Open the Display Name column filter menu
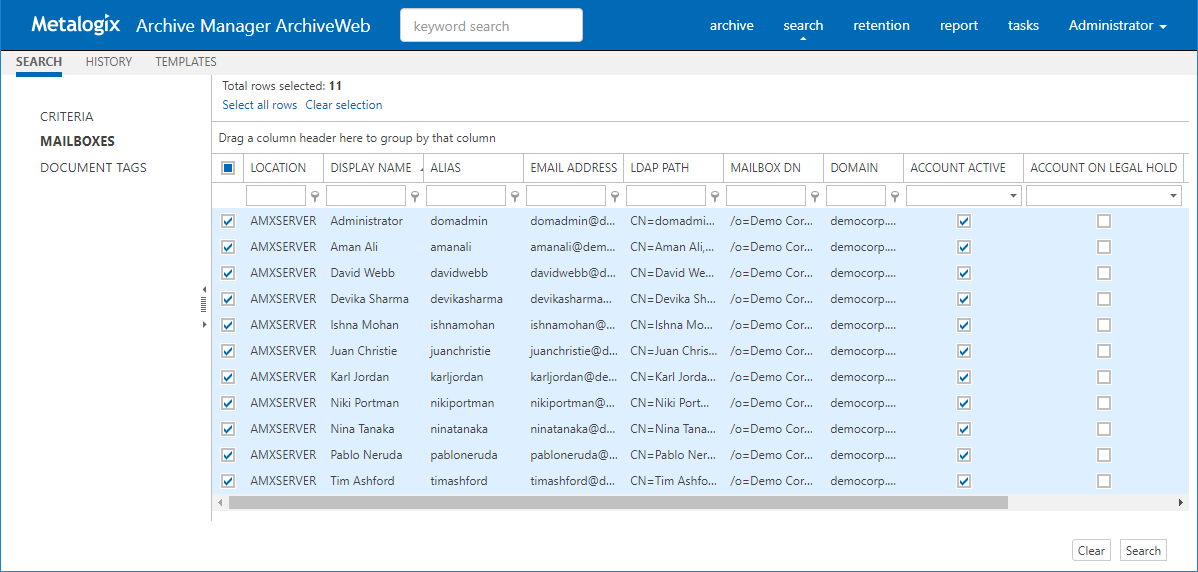The height and width of the screenshot is (572, 1198). coord(415,197)
